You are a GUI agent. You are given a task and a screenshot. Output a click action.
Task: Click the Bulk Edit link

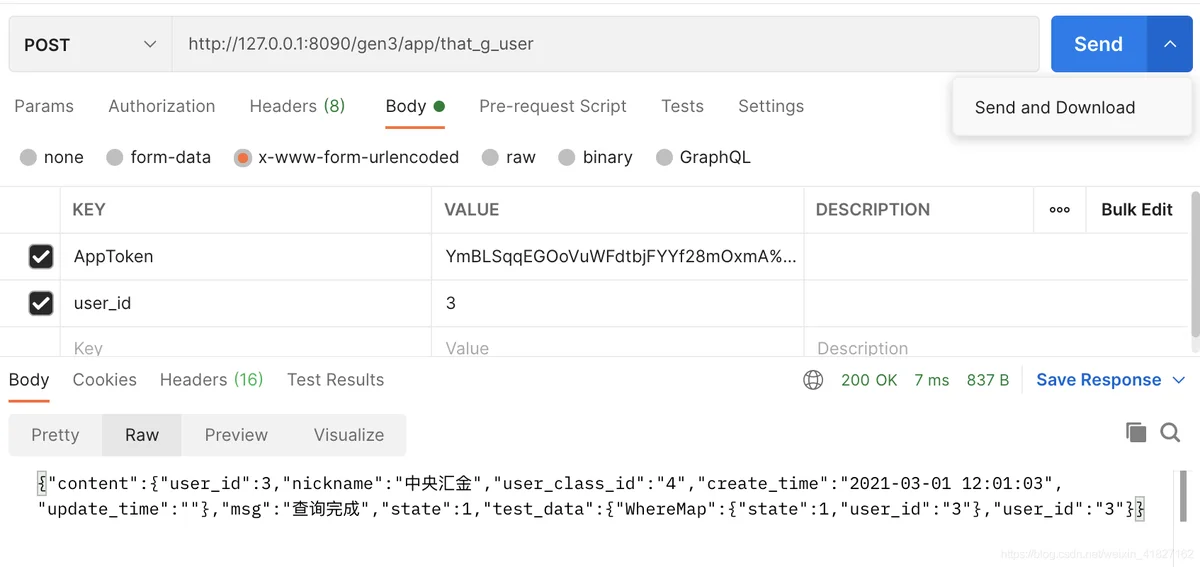1136,210
